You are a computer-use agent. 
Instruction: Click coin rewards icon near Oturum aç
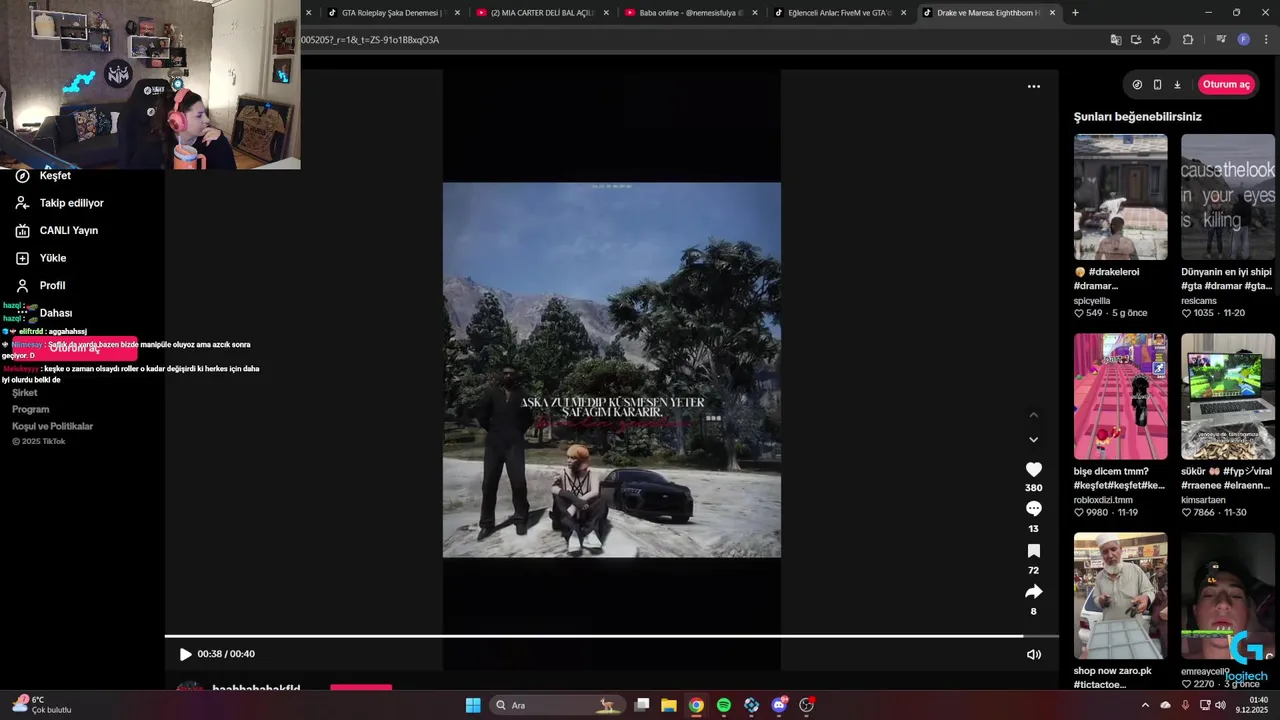(x=1137, y=85)
